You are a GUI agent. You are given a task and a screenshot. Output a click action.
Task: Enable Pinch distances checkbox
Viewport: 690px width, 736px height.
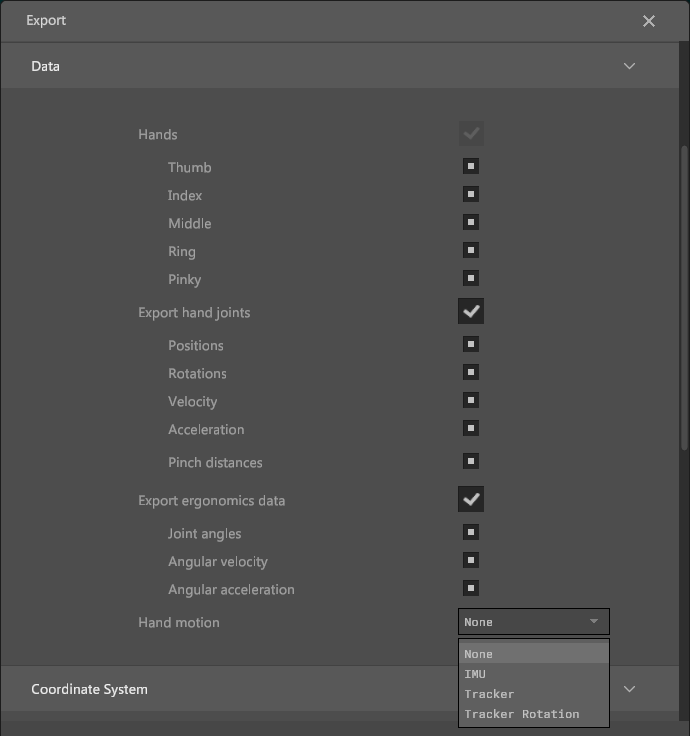[x=471, y=461]
